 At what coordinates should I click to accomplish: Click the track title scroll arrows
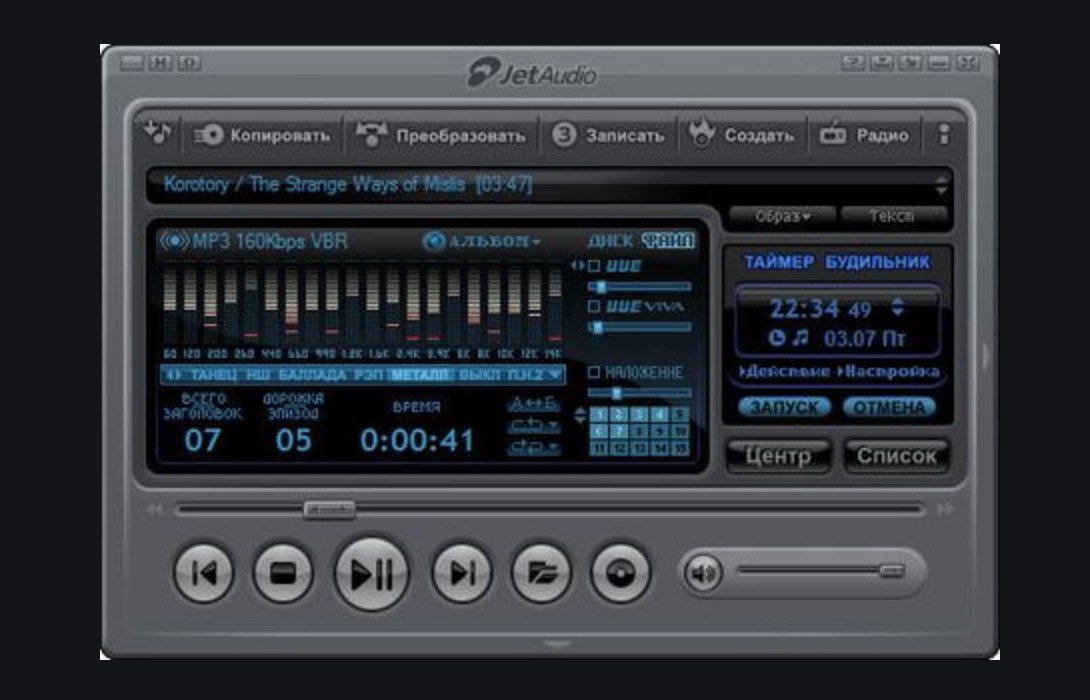point(941,185)
